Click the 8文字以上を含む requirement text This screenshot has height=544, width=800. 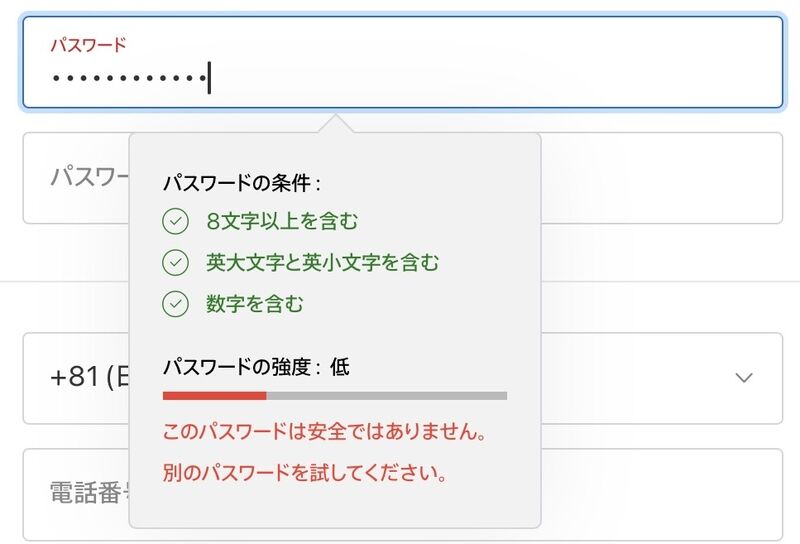(x=282, y=221)
